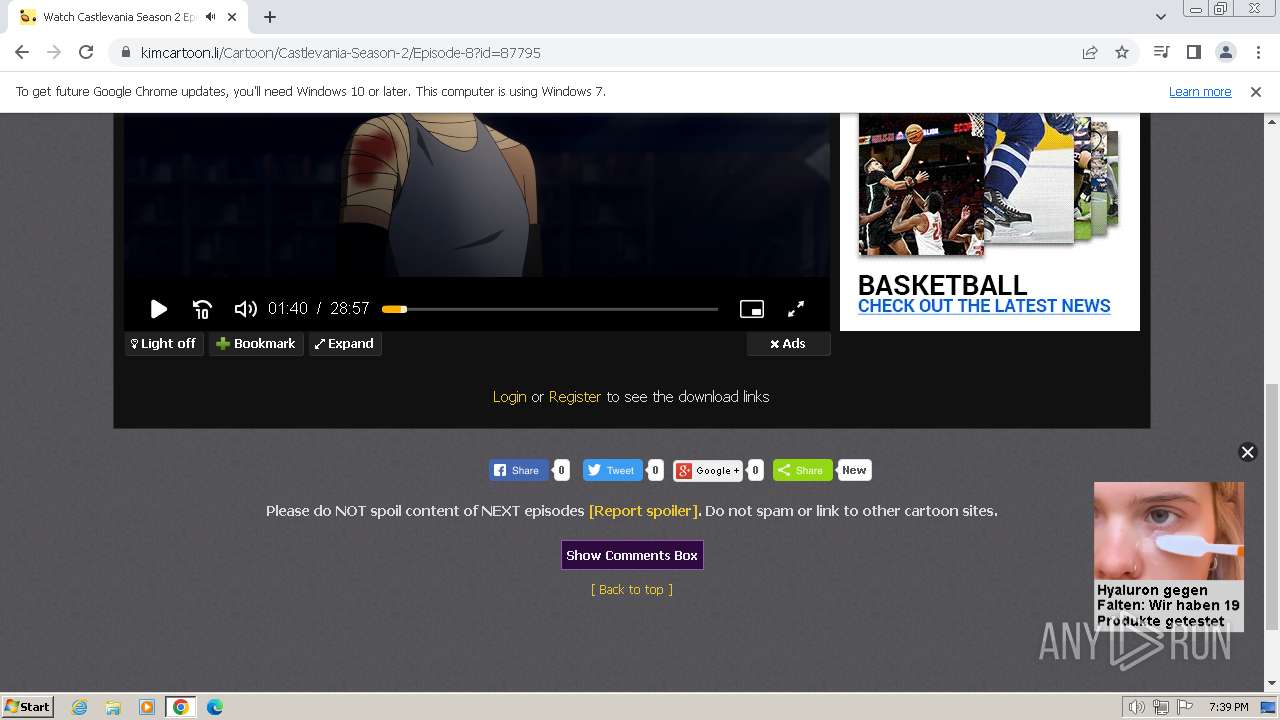Open the Hyaluron gegen Falten ad
1280x720 pixels.
[x=1168, y=556]
